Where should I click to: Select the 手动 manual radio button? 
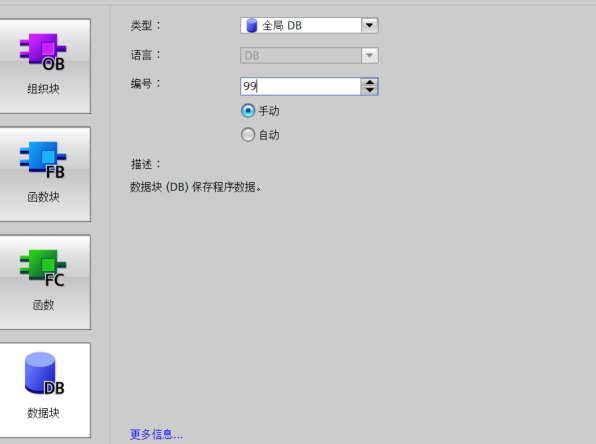[248, 111]
